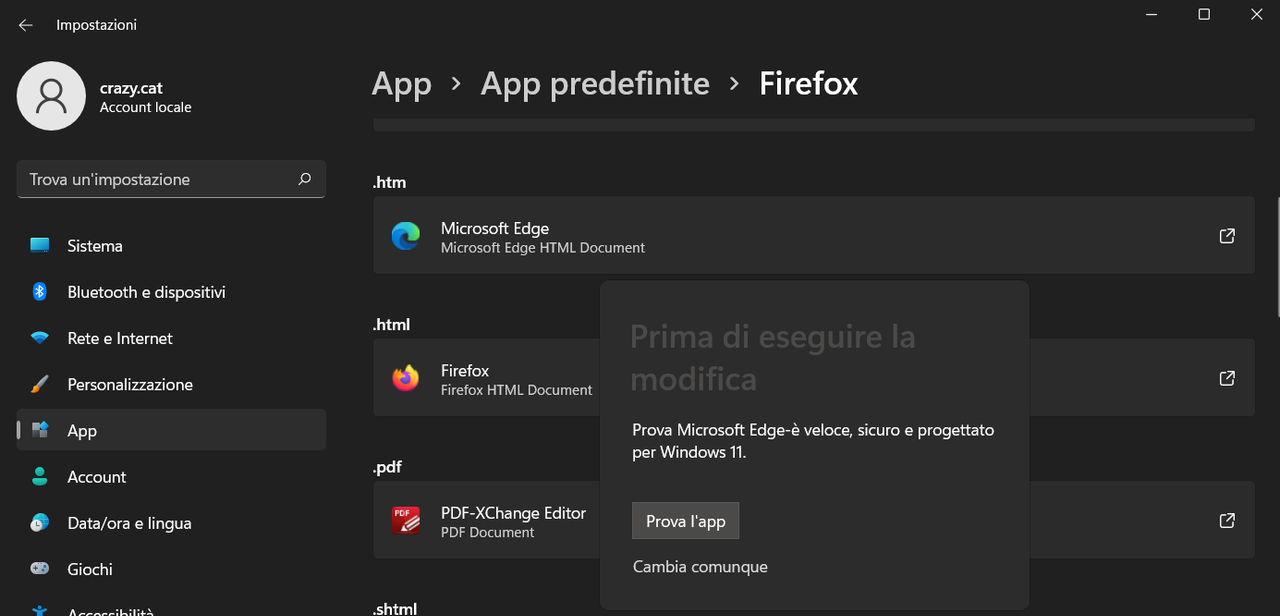Screen dimensions: 1280x616
Task: Click the vertical scrollbar of the settings page
Action: pos(1276,255)
